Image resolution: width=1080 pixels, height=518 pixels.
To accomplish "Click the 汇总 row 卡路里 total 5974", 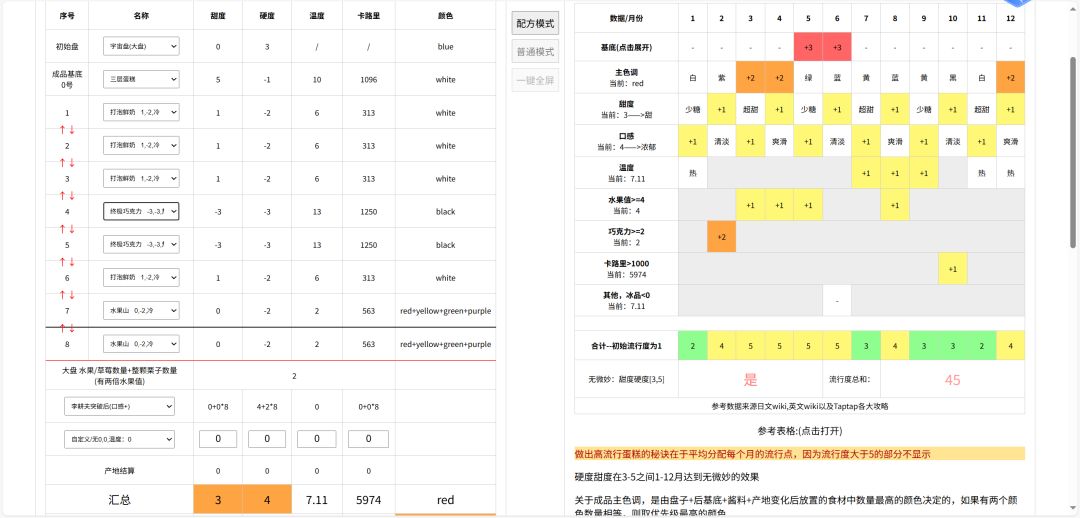I will pos(368,500).
